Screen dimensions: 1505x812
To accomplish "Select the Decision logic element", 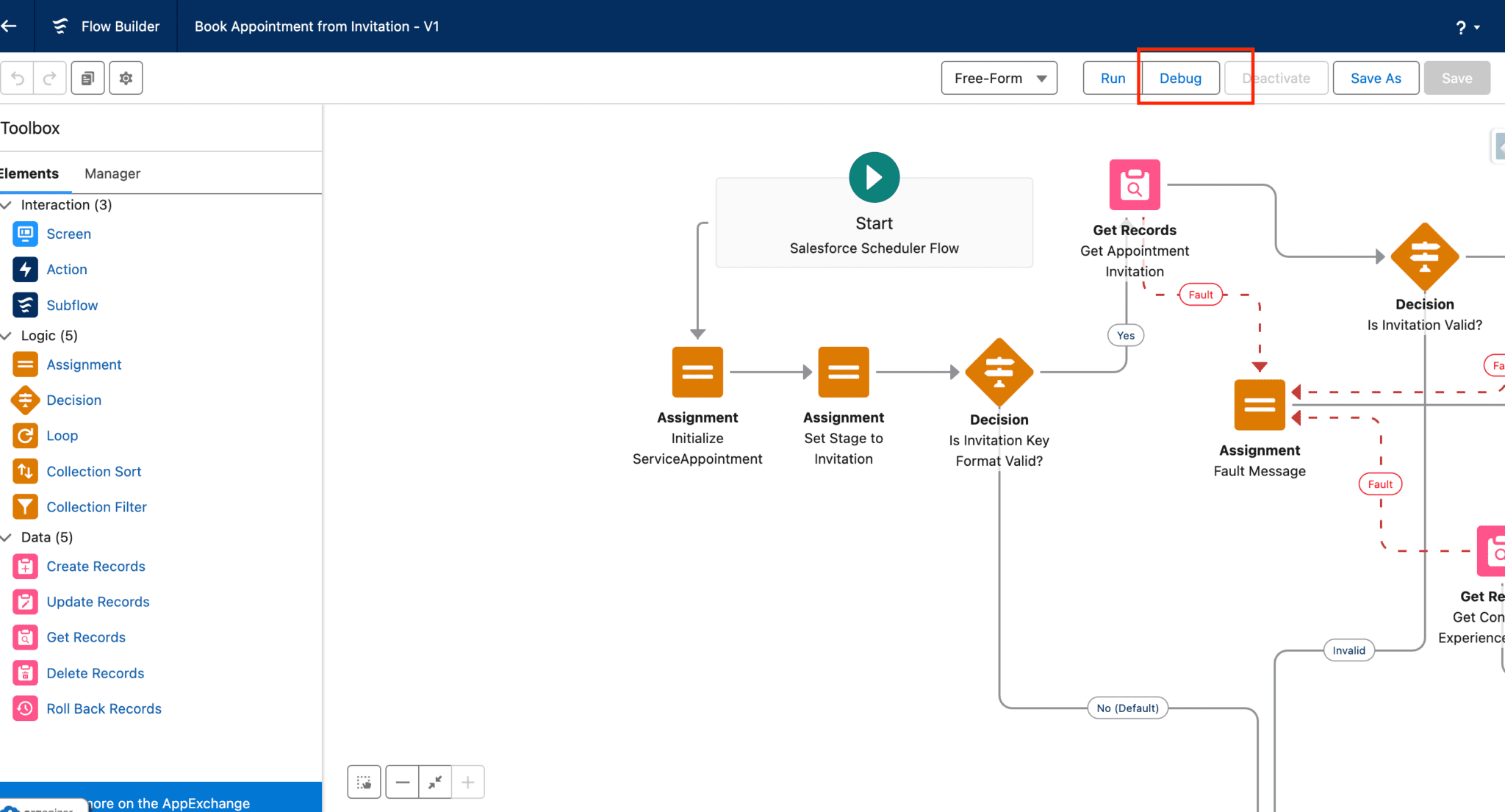I will click(x=74, y=400).
